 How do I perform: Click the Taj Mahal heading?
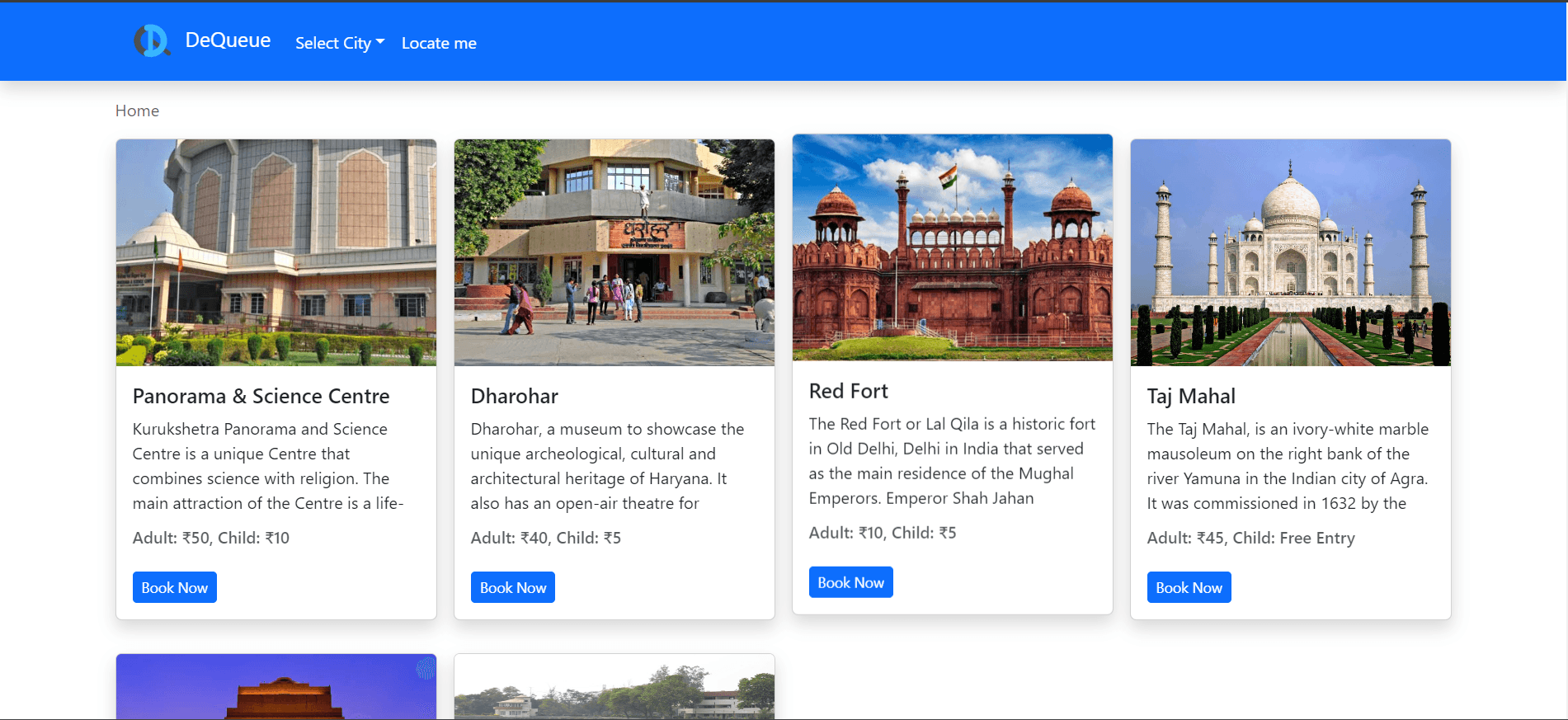(1191, 396)
